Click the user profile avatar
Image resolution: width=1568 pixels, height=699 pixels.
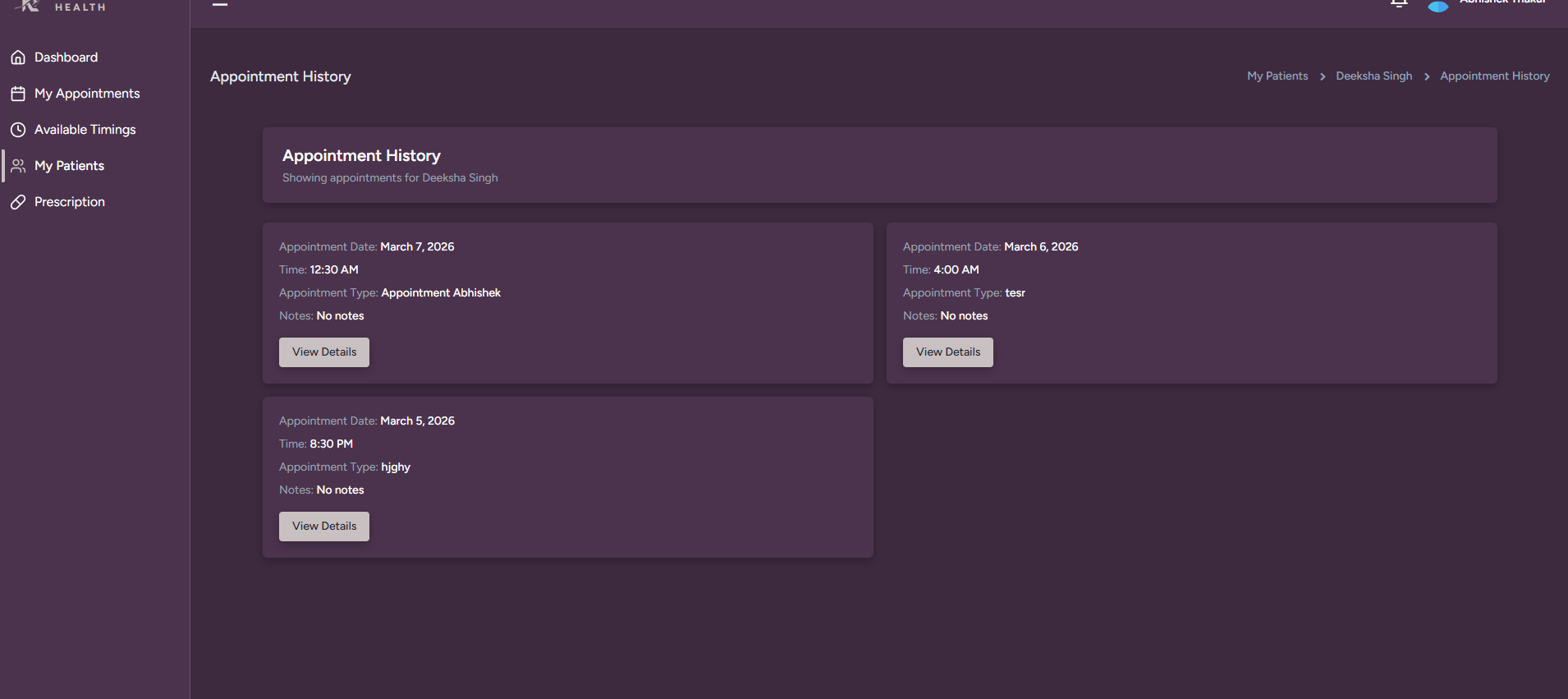click(1437, 6)
